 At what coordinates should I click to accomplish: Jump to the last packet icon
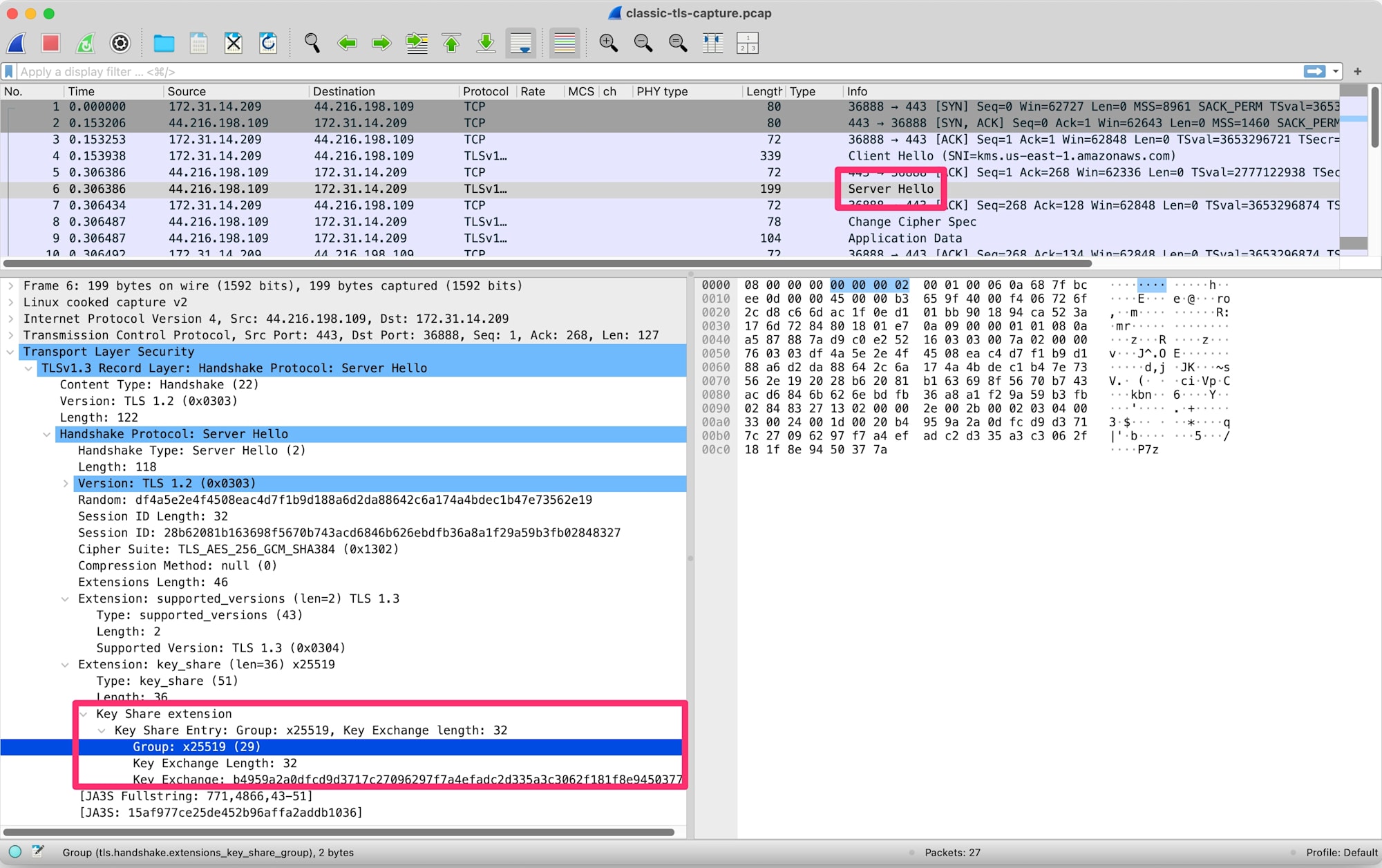pos(486,44)
